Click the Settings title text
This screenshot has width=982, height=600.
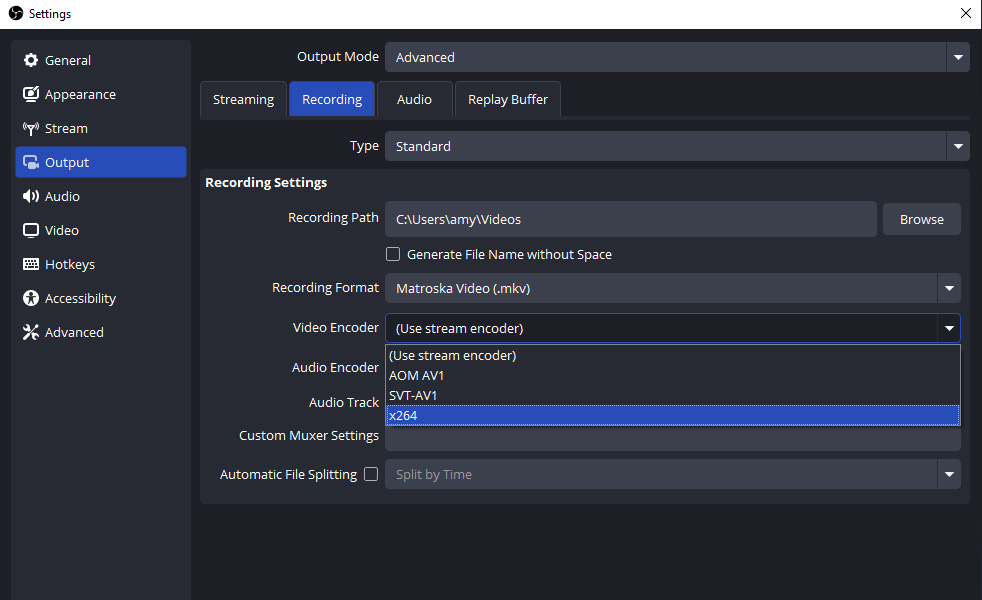[x=50, y=14]
